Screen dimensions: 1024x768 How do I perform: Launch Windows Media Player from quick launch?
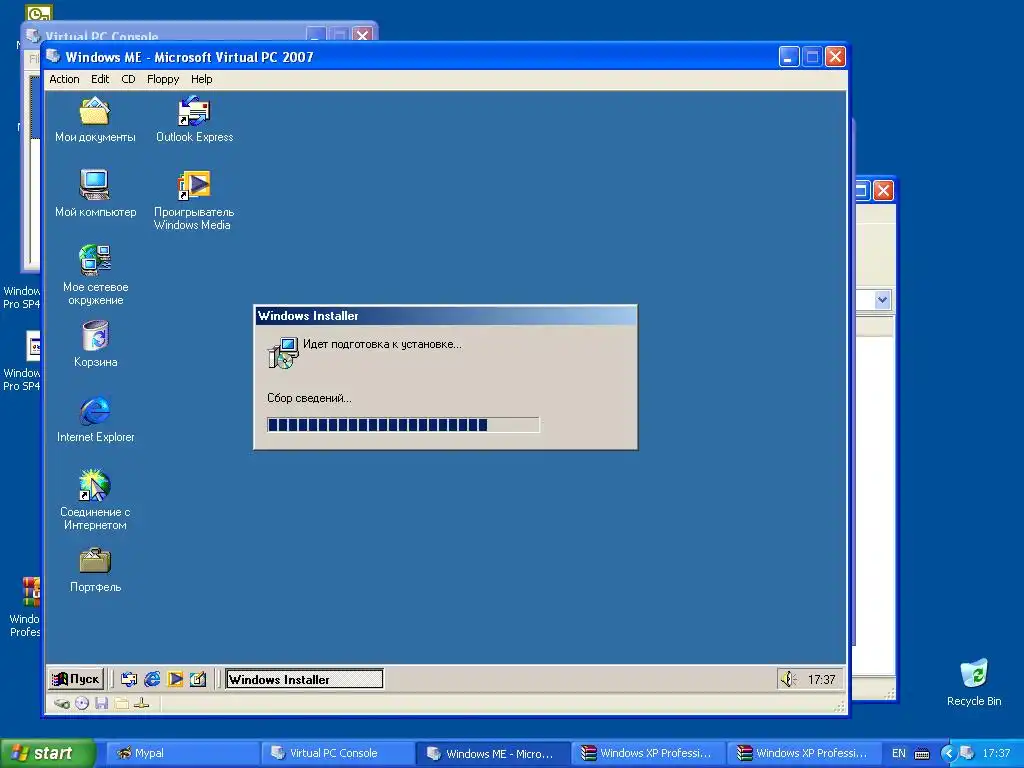[175, 679]
